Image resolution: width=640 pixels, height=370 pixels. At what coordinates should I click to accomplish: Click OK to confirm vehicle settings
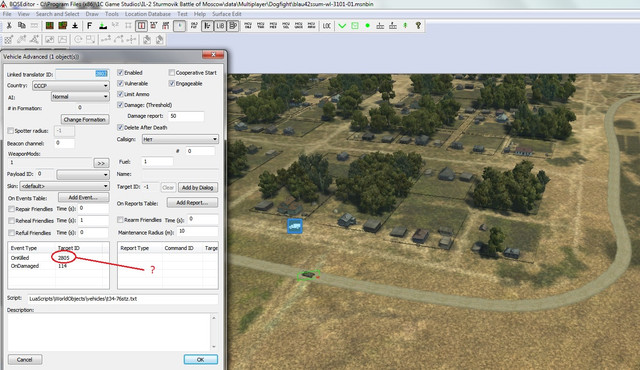pos(200,359)
